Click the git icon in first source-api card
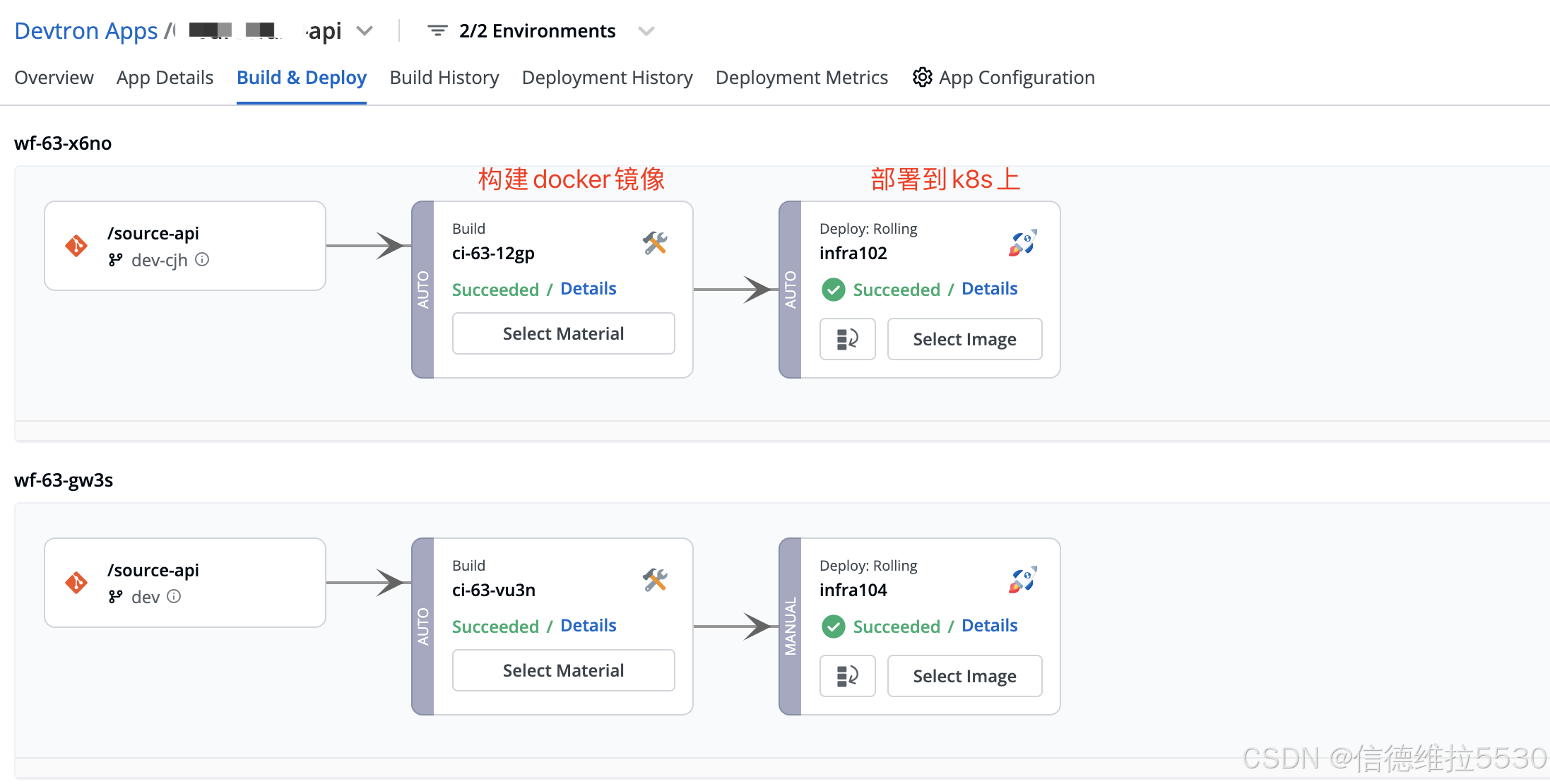Image resolution: width=1550 pixels, height=784 pixels. pyautogui.click(x=76, y=246)
